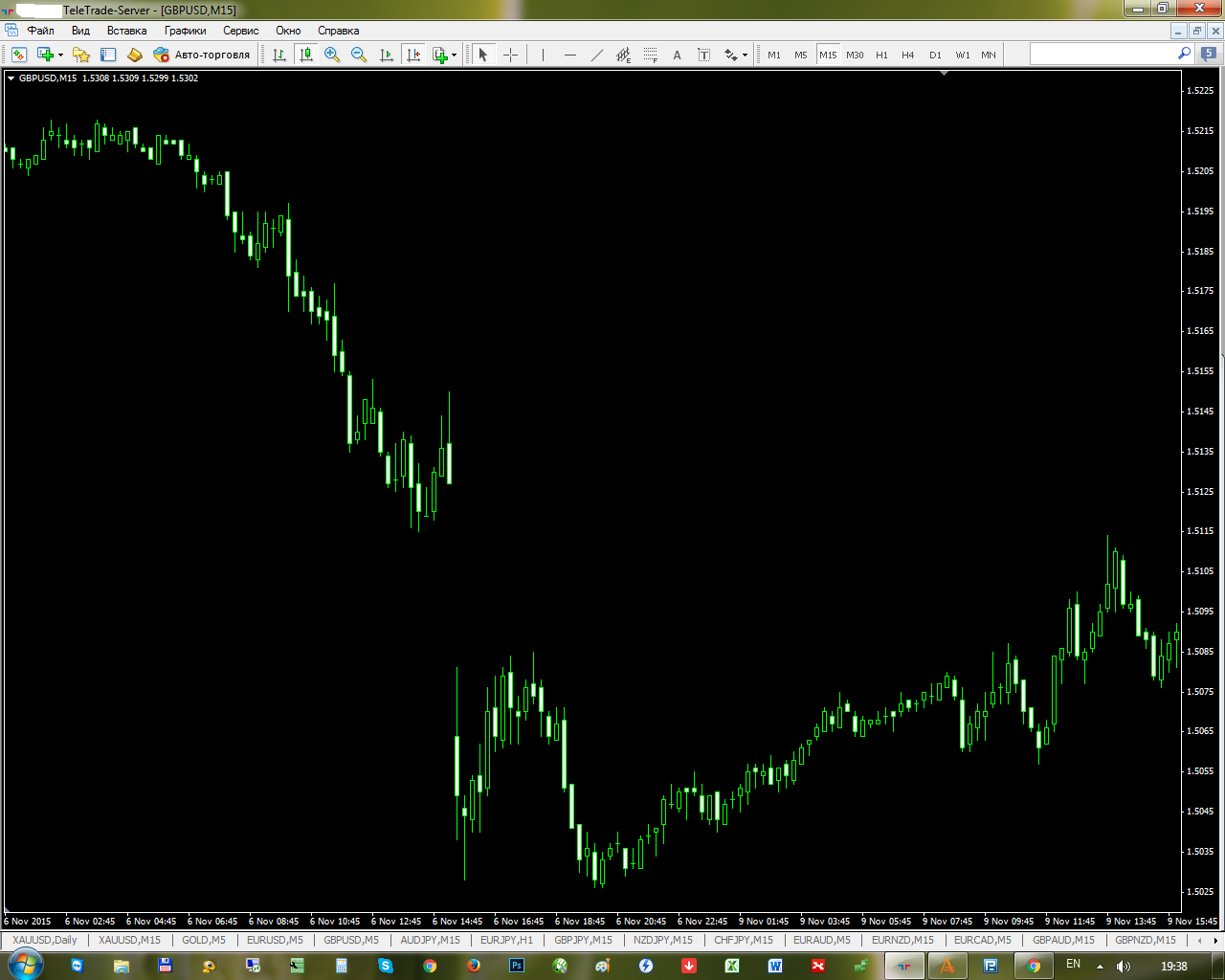Open Firefox from the taskbar
The width and height of the screenshot is (1225, 980).
click(473, 966)
